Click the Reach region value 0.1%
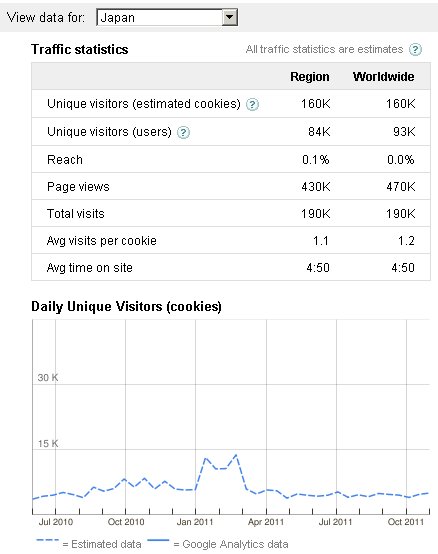Image resolution: width=438 pixels, height=554 pixels. coord(315,160)
